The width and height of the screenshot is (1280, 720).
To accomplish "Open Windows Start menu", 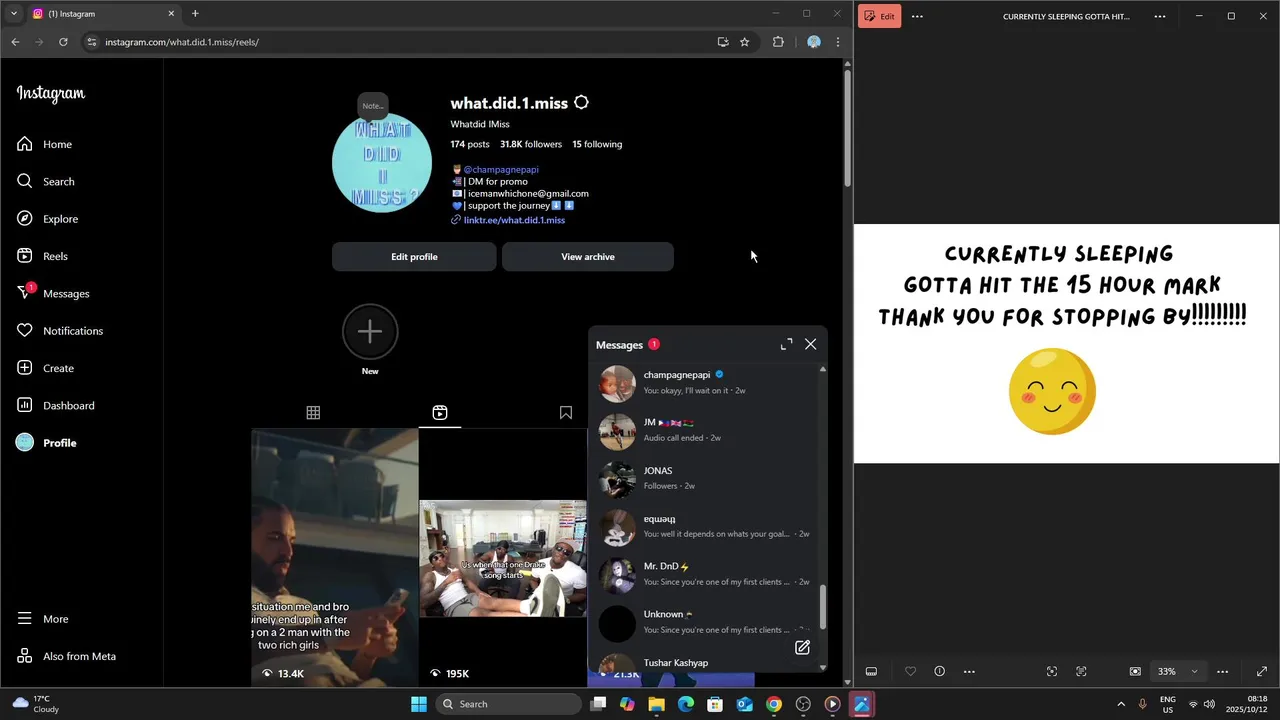I will pos(418,704).
